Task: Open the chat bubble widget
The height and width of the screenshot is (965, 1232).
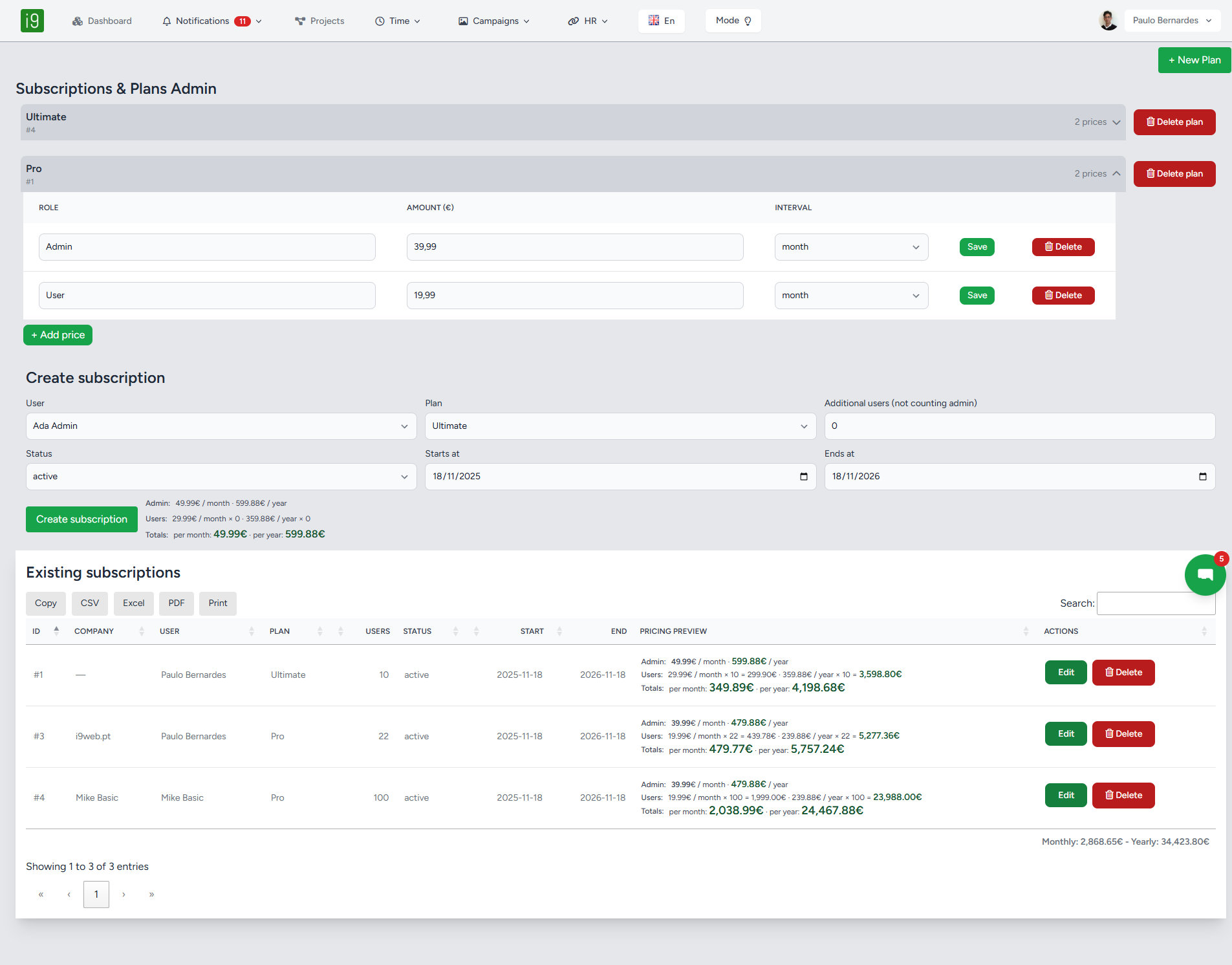Action: pyautogui.click(x=1205, y=574)
